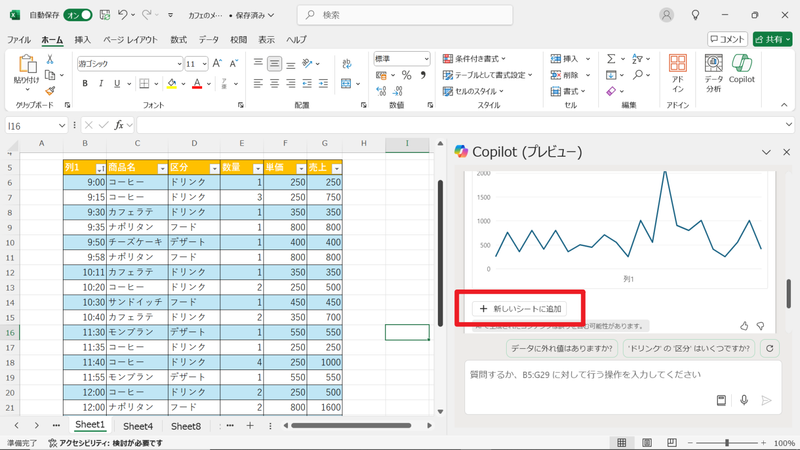Click the thumbs down icon in Copilot
Image resolution: width=800 pixels, height=450 pixels.
pos(761,326)
